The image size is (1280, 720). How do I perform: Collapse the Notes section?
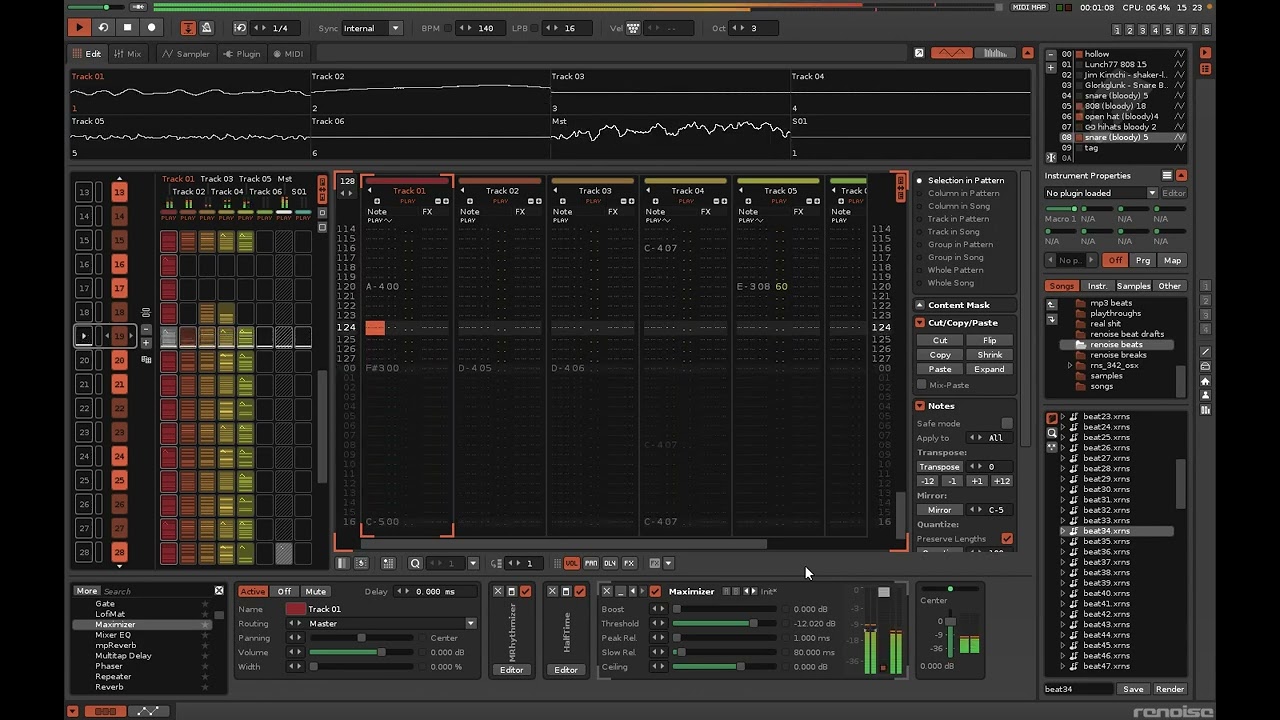tap(919, 406)
